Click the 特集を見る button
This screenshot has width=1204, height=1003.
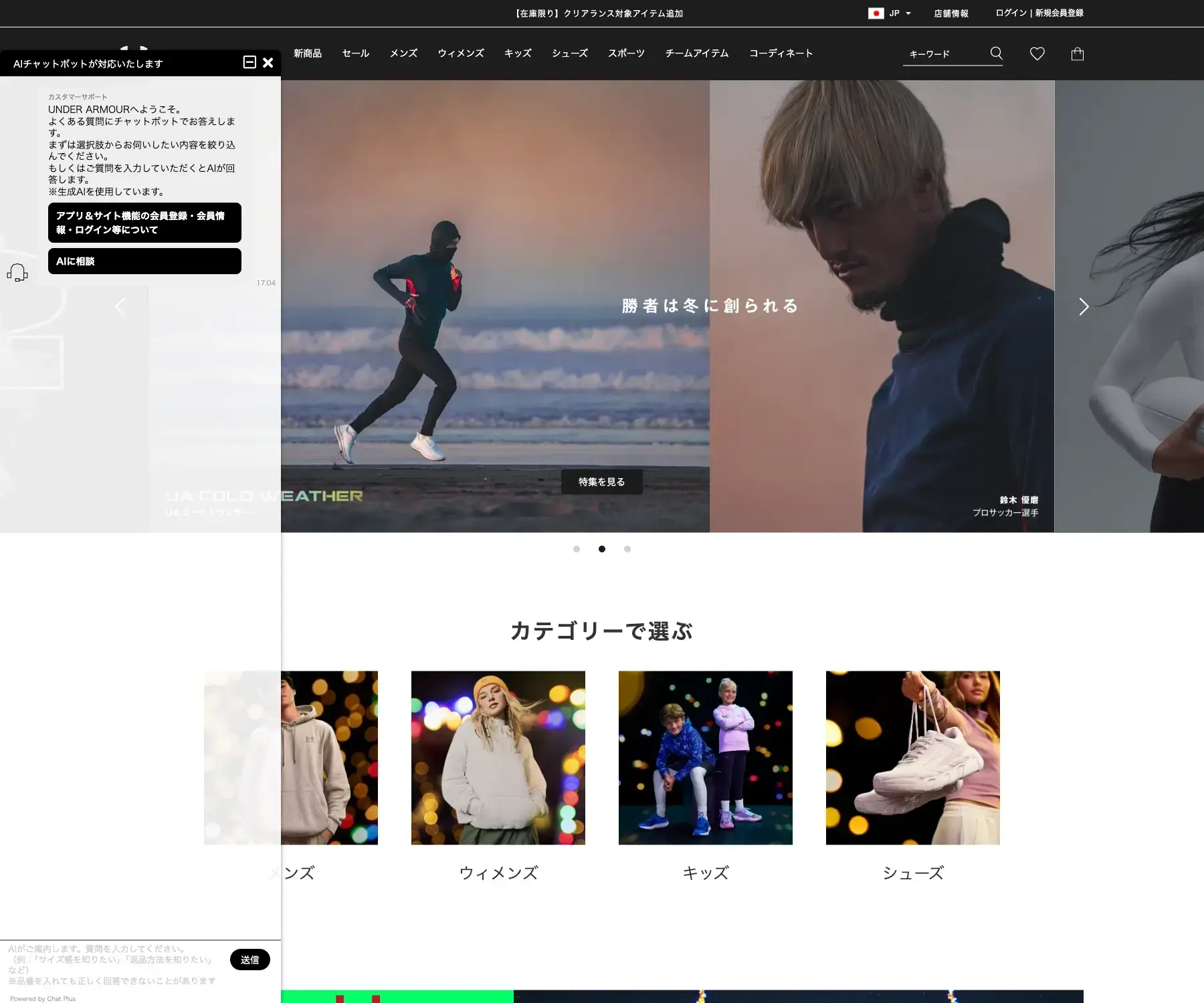(601, 481)
